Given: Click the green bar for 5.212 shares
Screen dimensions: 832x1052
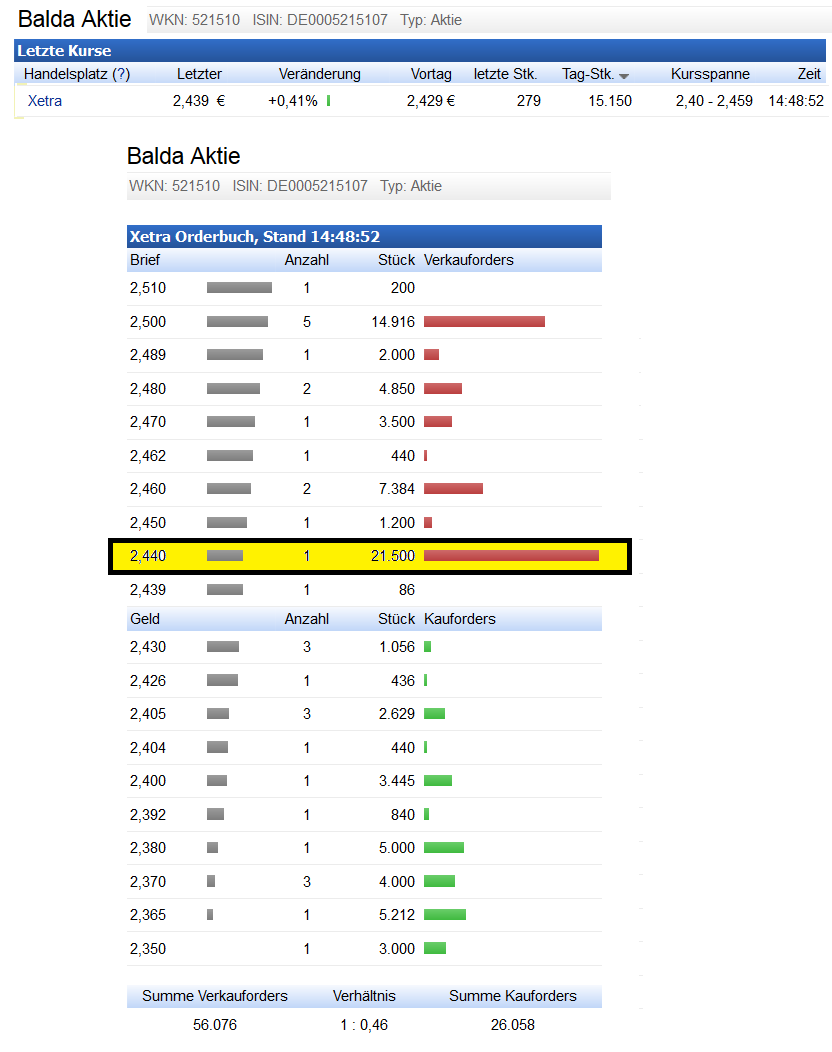Looking at the screenshot, I should 445,915.
